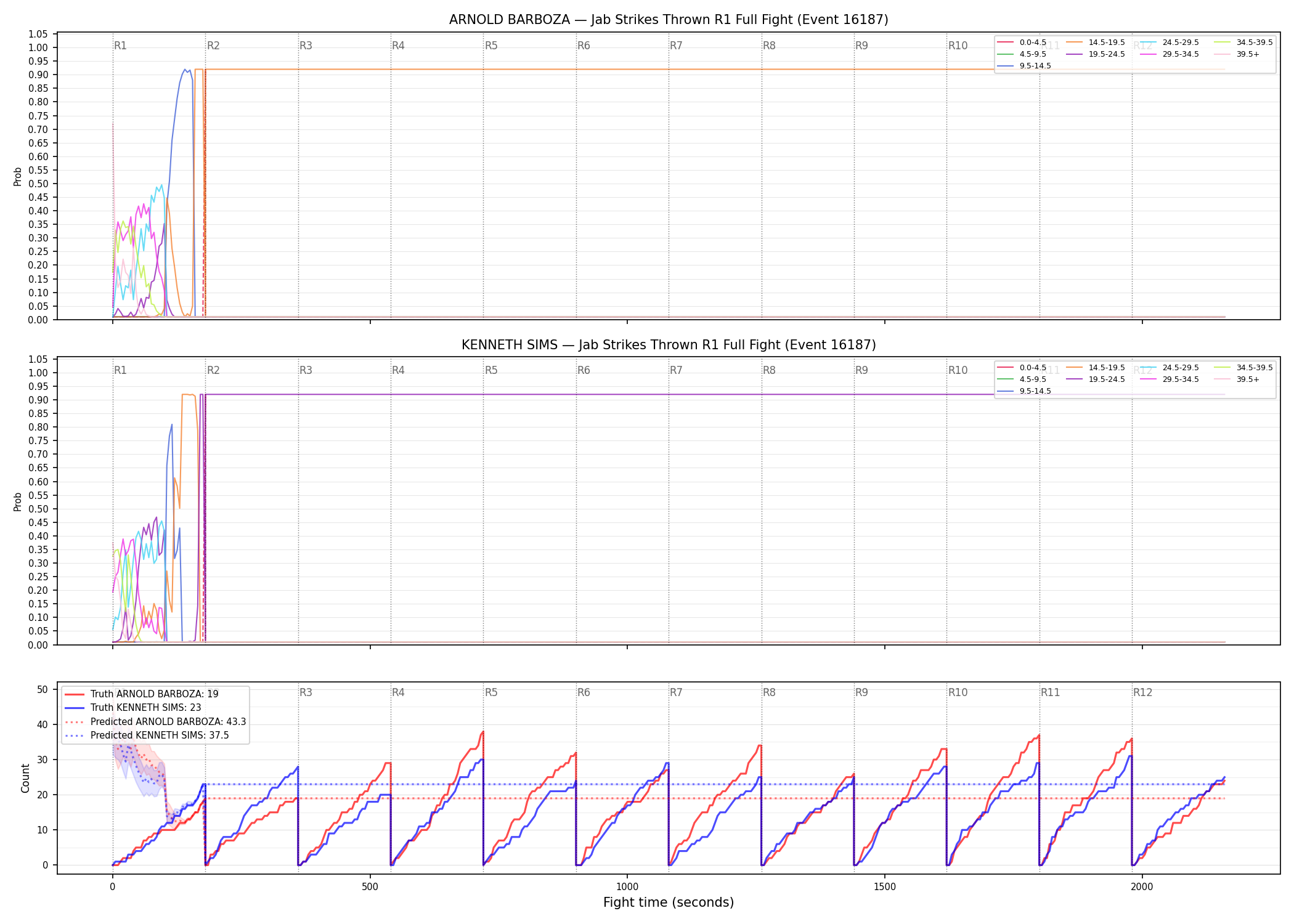Click '9.5-14.5' in the Barboza chart legend

click(x=1035, y=66)
